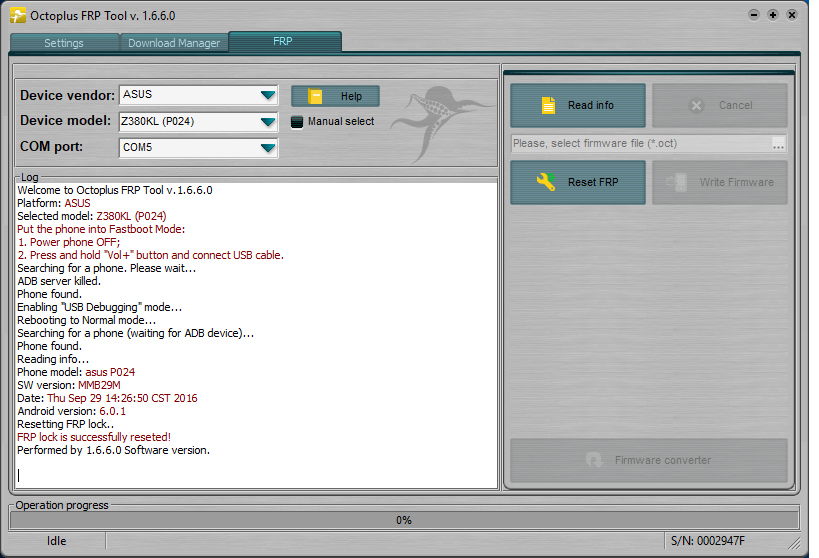Screen dimensions: 819x558
Task: Click log line '1. Power phone OFF;'
Action: coord(69,242)
